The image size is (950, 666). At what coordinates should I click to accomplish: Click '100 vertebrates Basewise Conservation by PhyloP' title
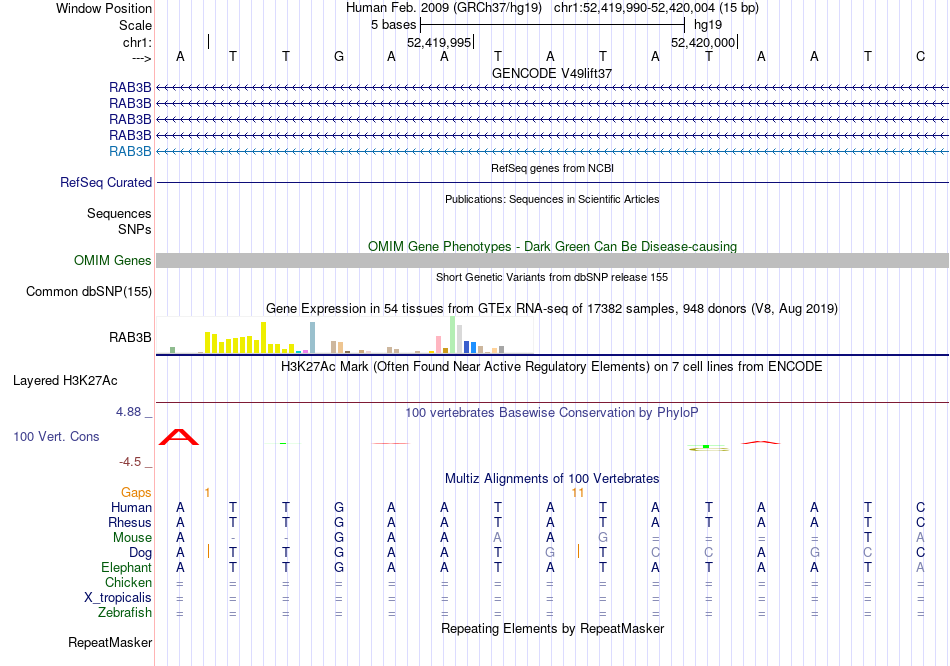pos(552,413)
